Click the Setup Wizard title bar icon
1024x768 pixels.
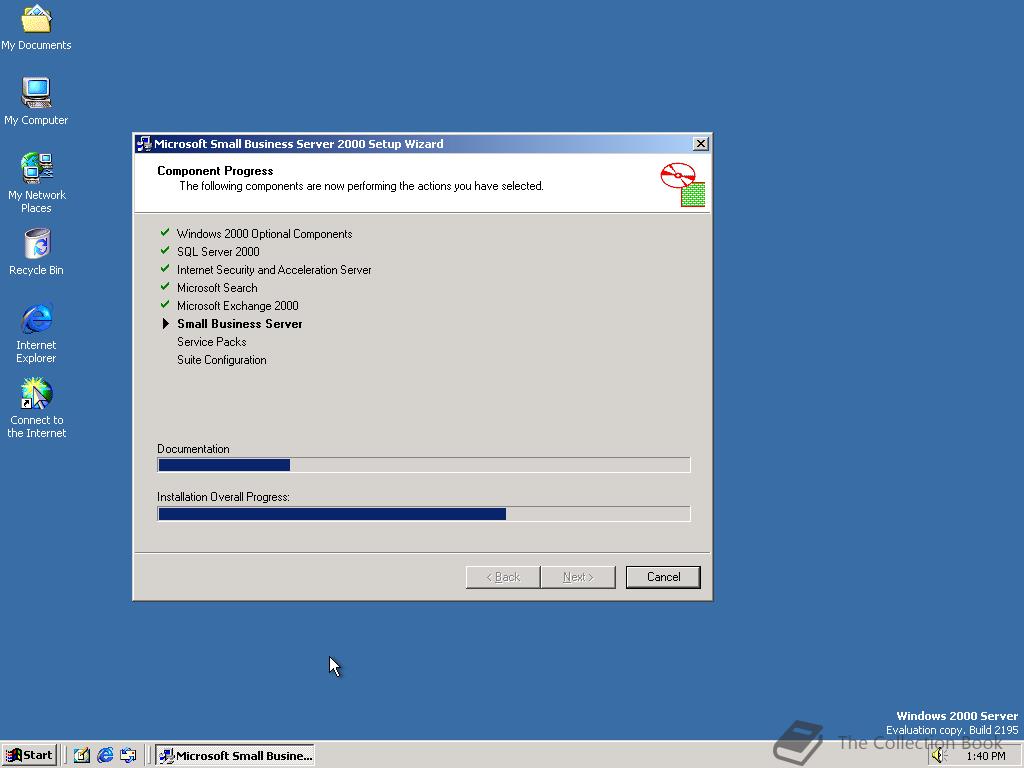(144, 144)
